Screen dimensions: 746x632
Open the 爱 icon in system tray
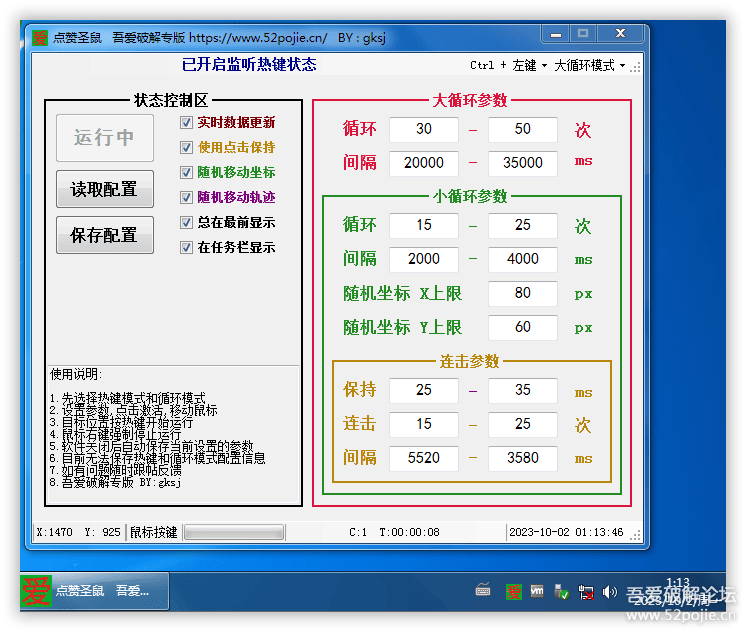pyautogui.click(x=514, y=592)
